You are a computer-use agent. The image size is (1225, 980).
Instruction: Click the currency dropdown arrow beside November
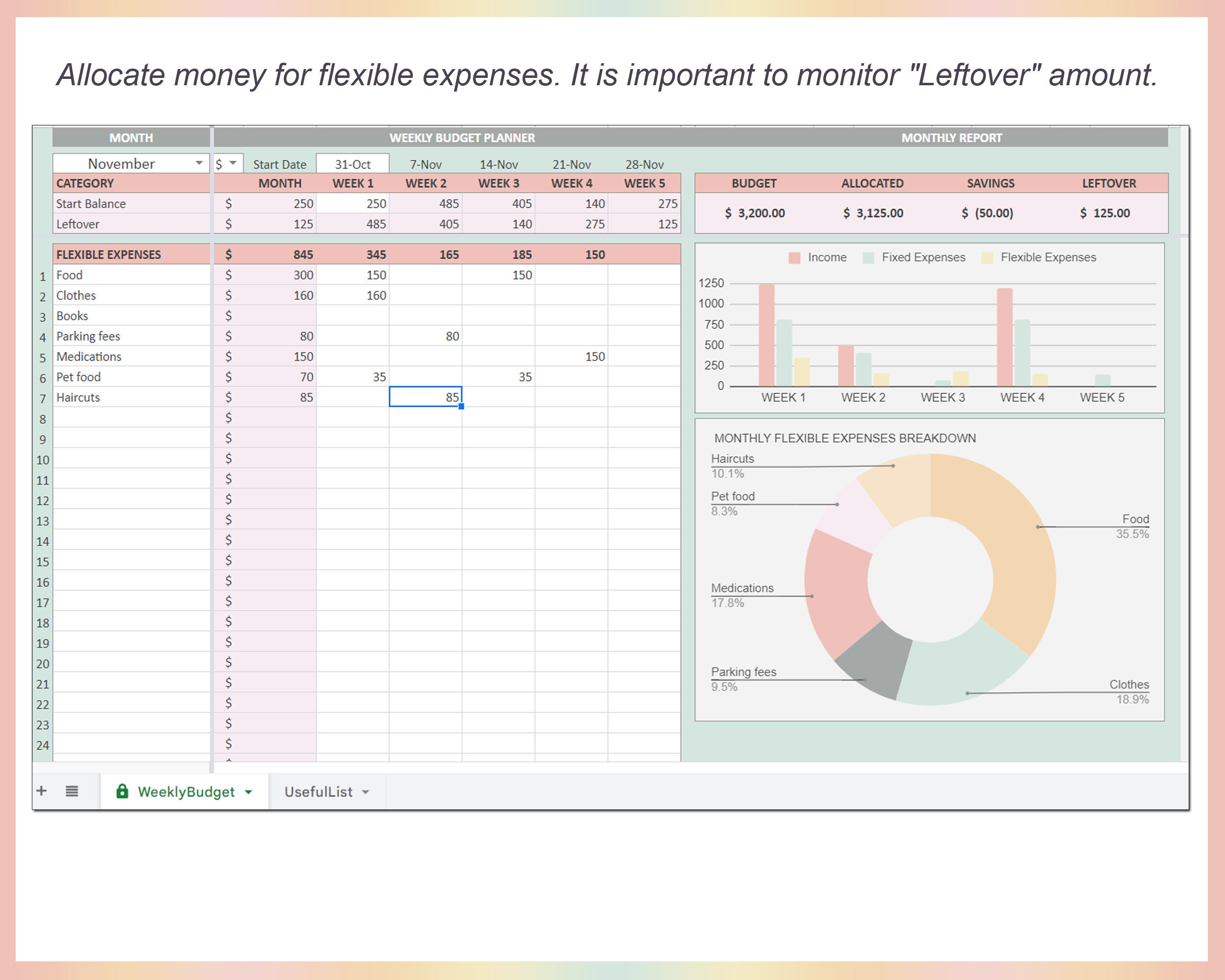233,164
